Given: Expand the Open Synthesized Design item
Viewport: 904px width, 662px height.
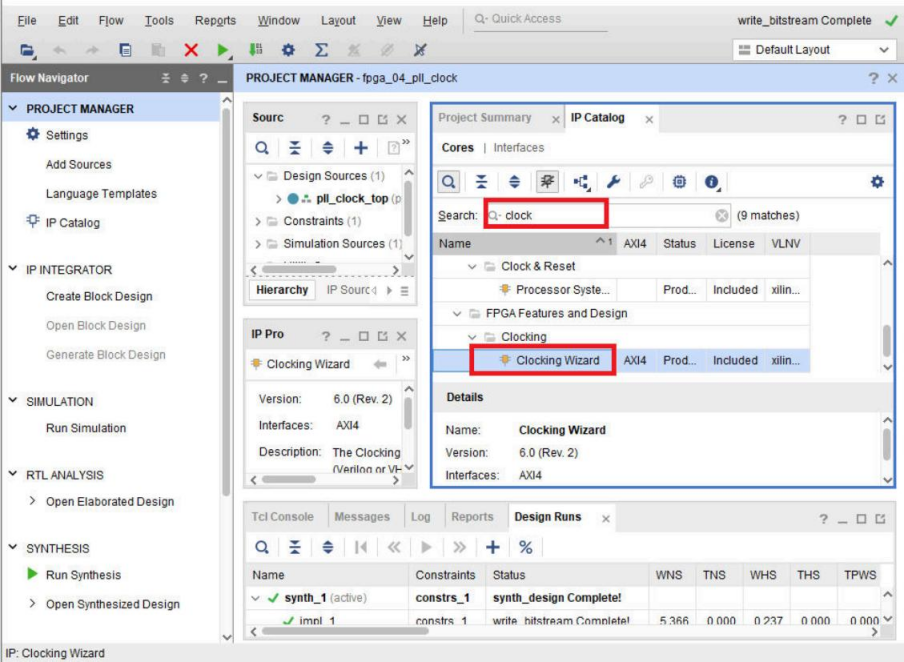Looking at the screenshot, I should point(33,604).
